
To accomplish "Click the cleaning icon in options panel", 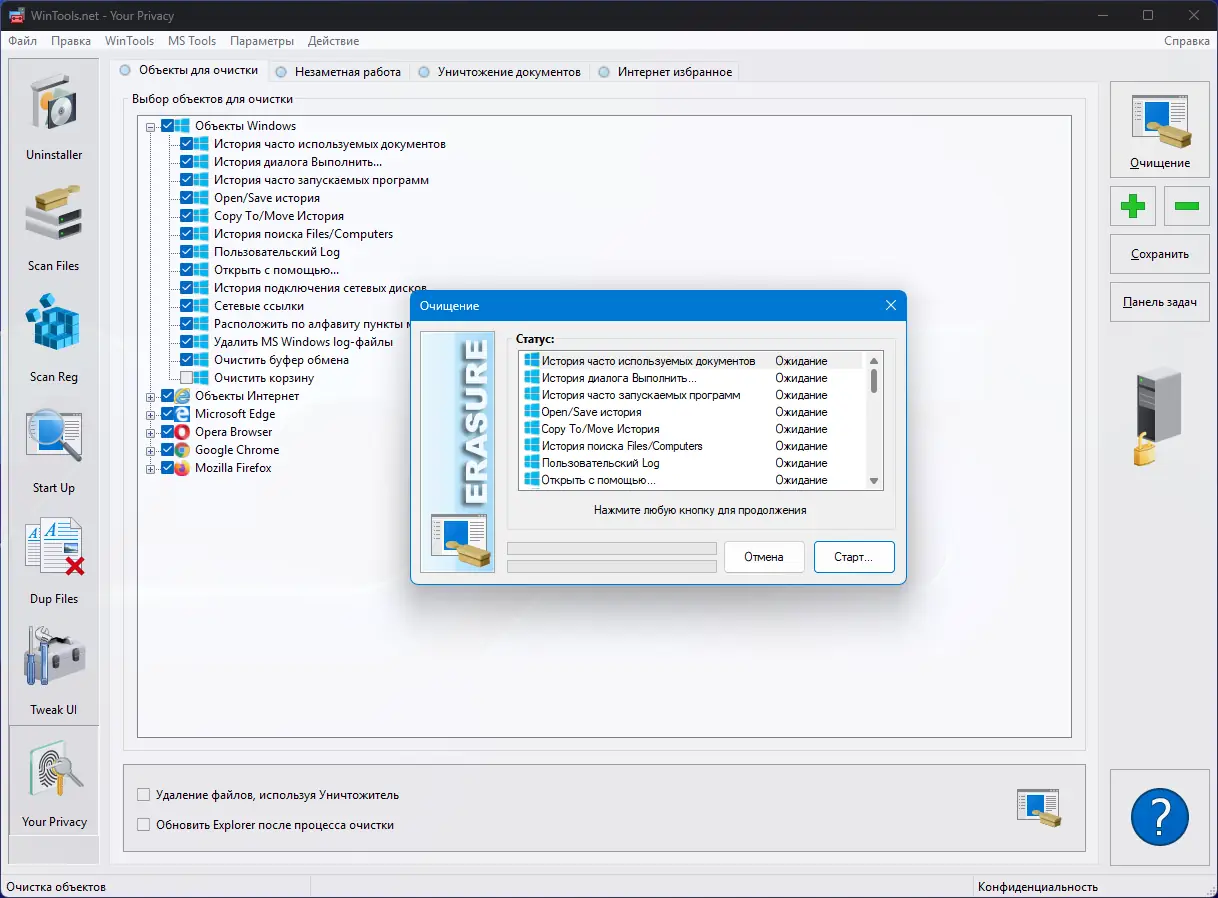I will point(1037,807).
